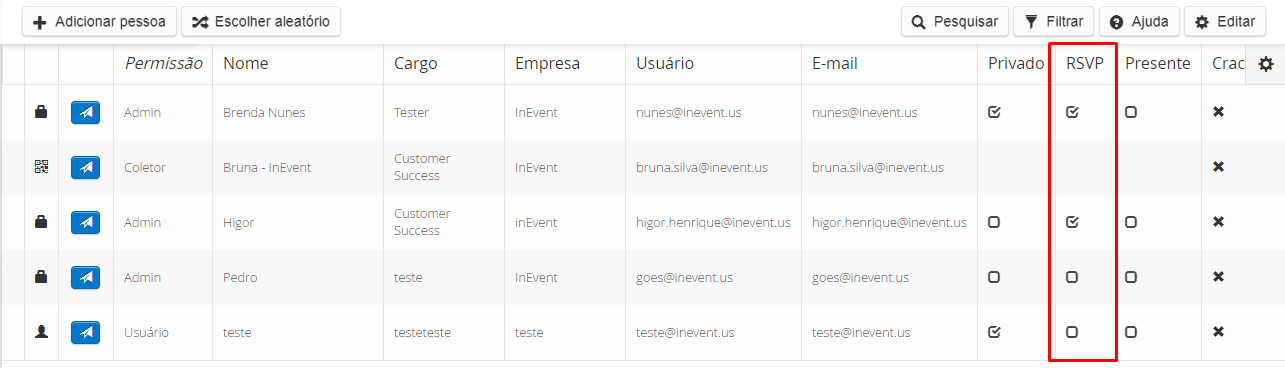This screenshot has height=368, width=1285.
Task: Click the Empresa column header
Action: (547, 64)
